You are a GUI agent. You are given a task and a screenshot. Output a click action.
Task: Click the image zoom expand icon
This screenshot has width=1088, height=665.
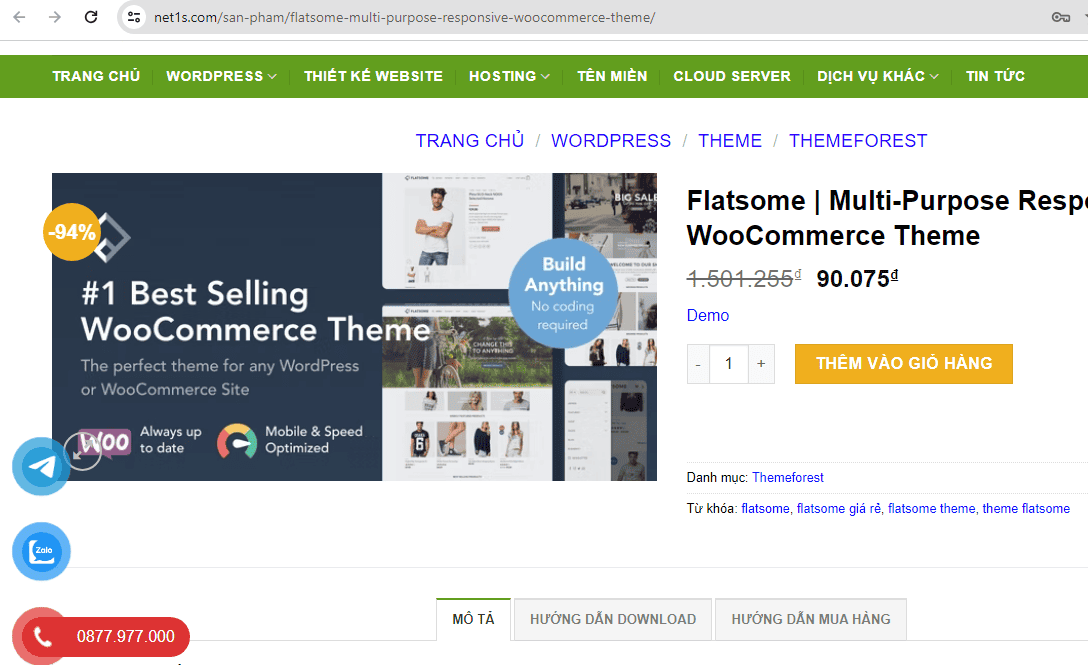pos(83,451)
